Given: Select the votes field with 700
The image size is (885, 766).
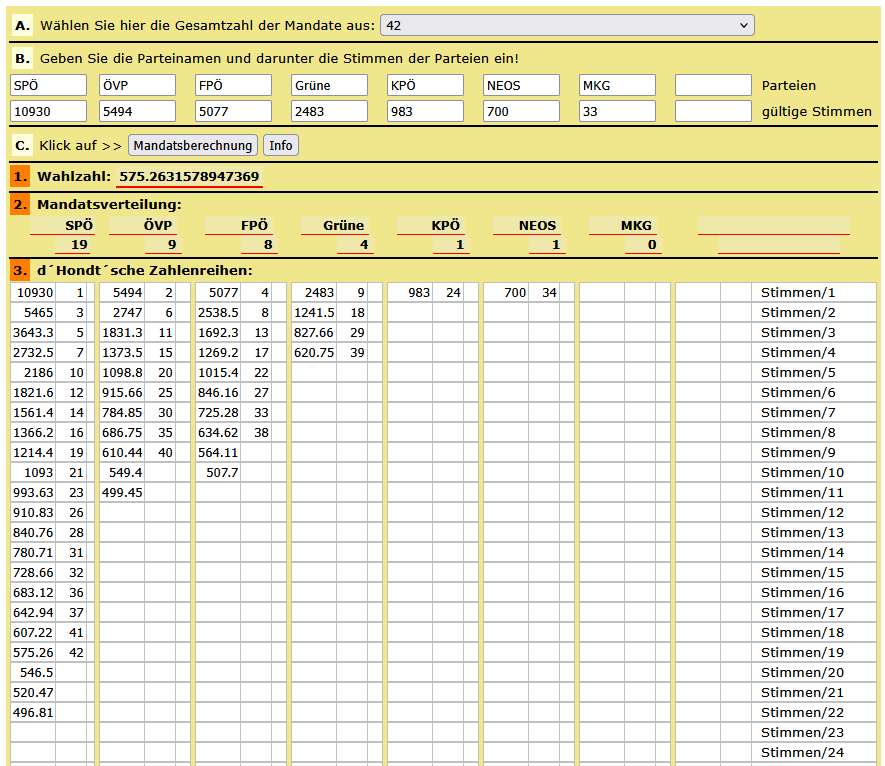Looking at the screenshot, I should click(x=521, y=112).
